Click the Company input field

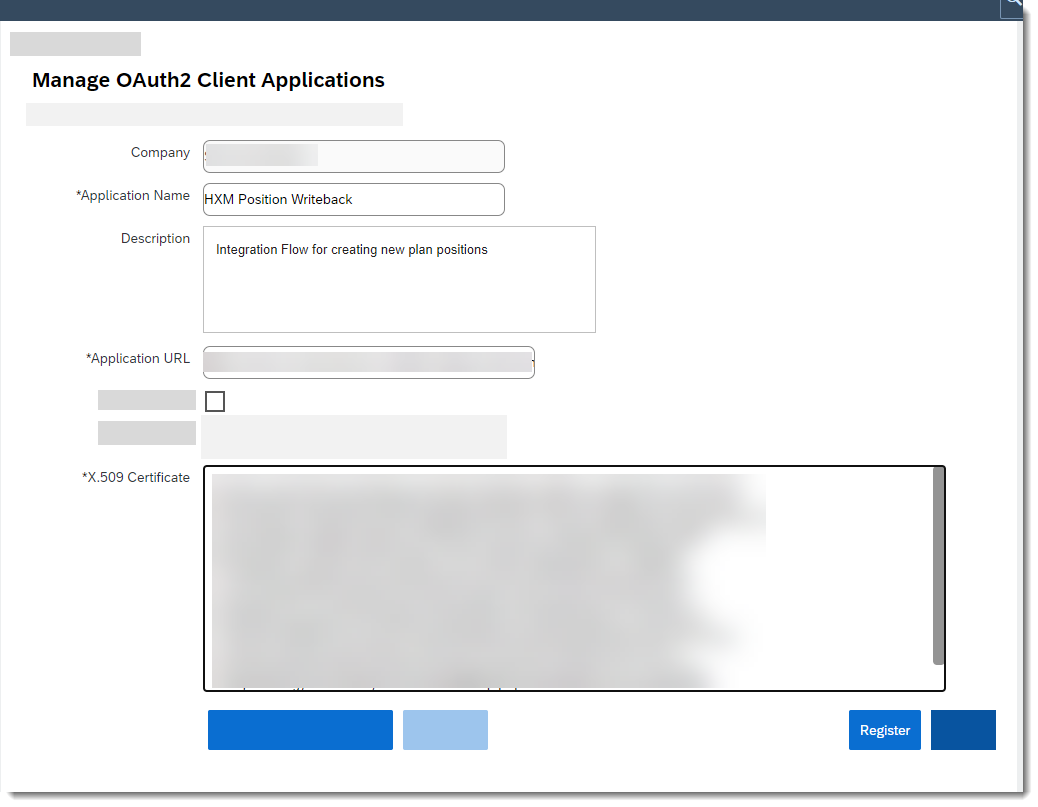point(354,156)
